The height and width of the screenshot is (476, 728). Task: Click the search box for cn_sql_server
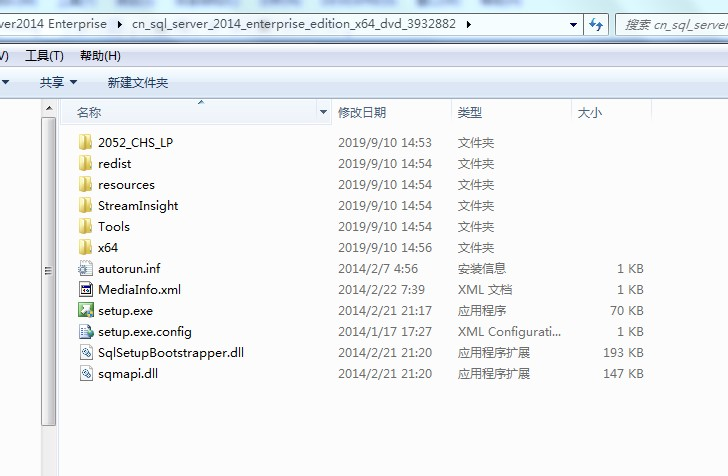tap(672, 24)
